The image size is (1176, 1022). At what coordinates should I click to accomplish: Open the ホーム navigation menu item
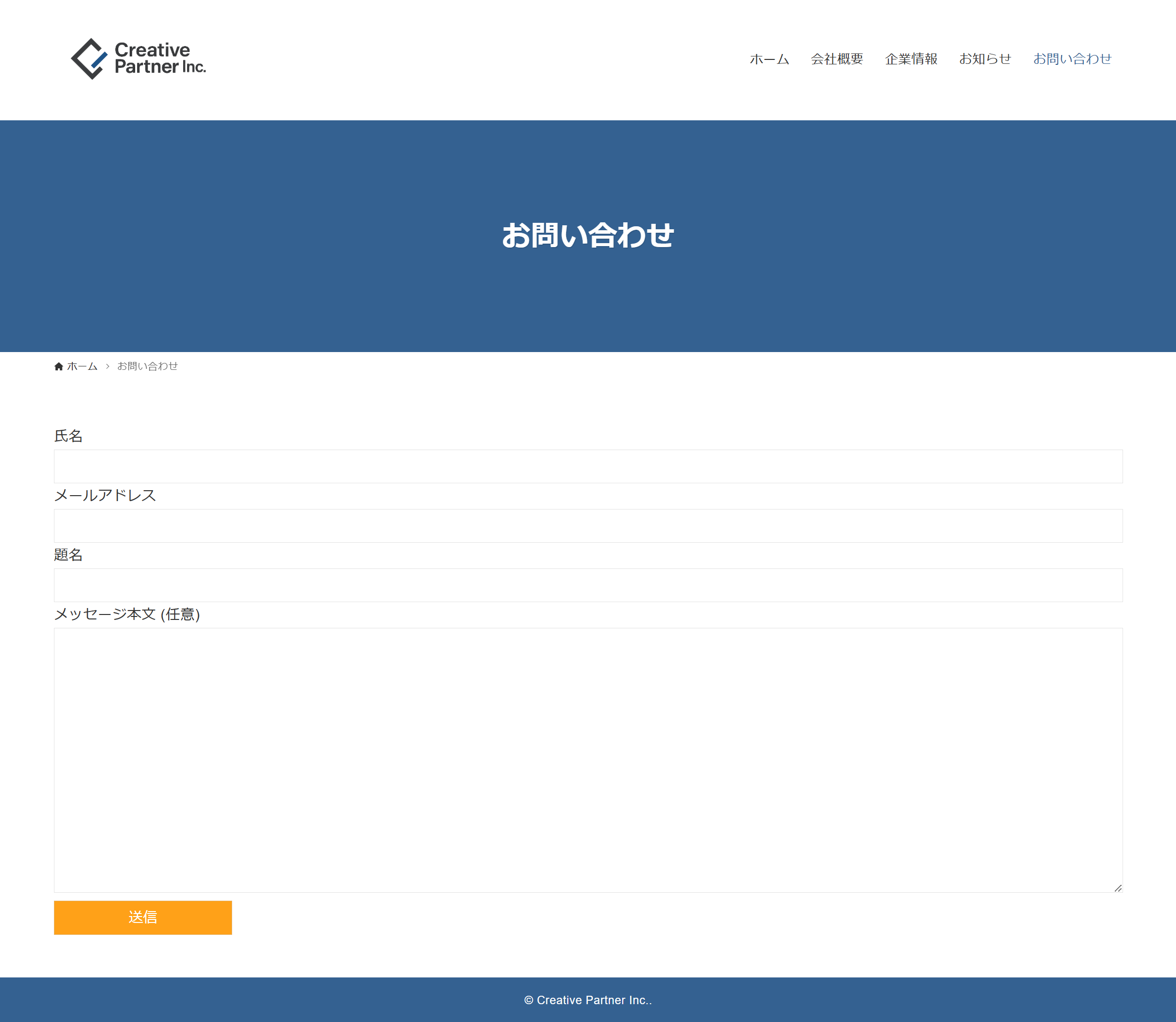[769, 59]
